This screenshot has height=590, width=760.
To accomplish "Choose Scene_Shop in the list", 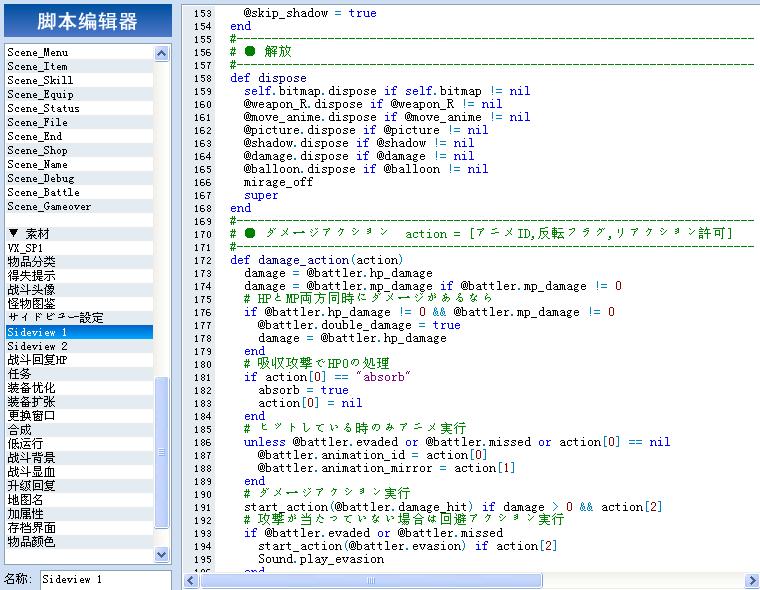I will pyautogui.click(x=79, y=151).
